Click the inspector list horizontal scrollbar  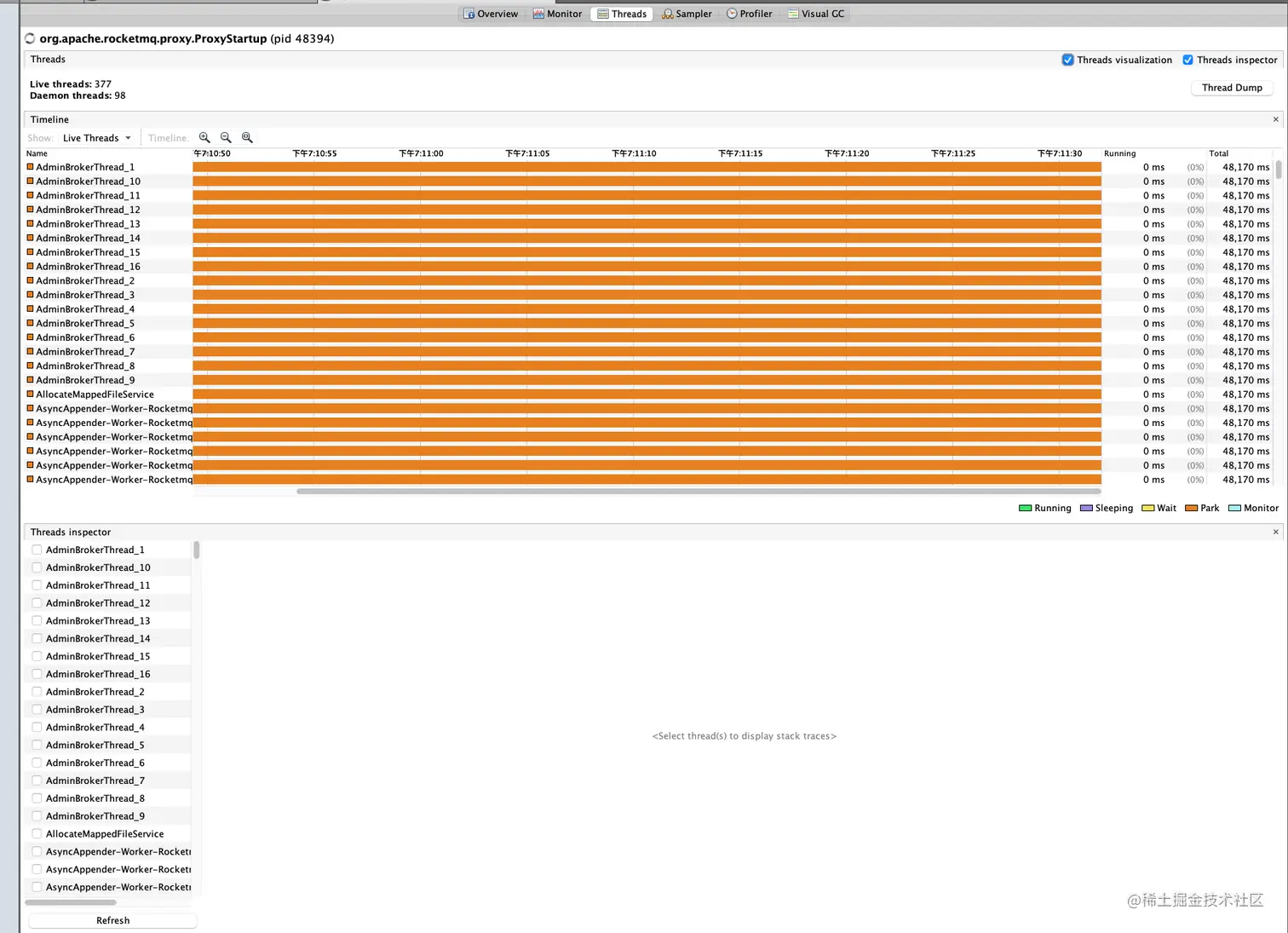[x=71, y=902]
